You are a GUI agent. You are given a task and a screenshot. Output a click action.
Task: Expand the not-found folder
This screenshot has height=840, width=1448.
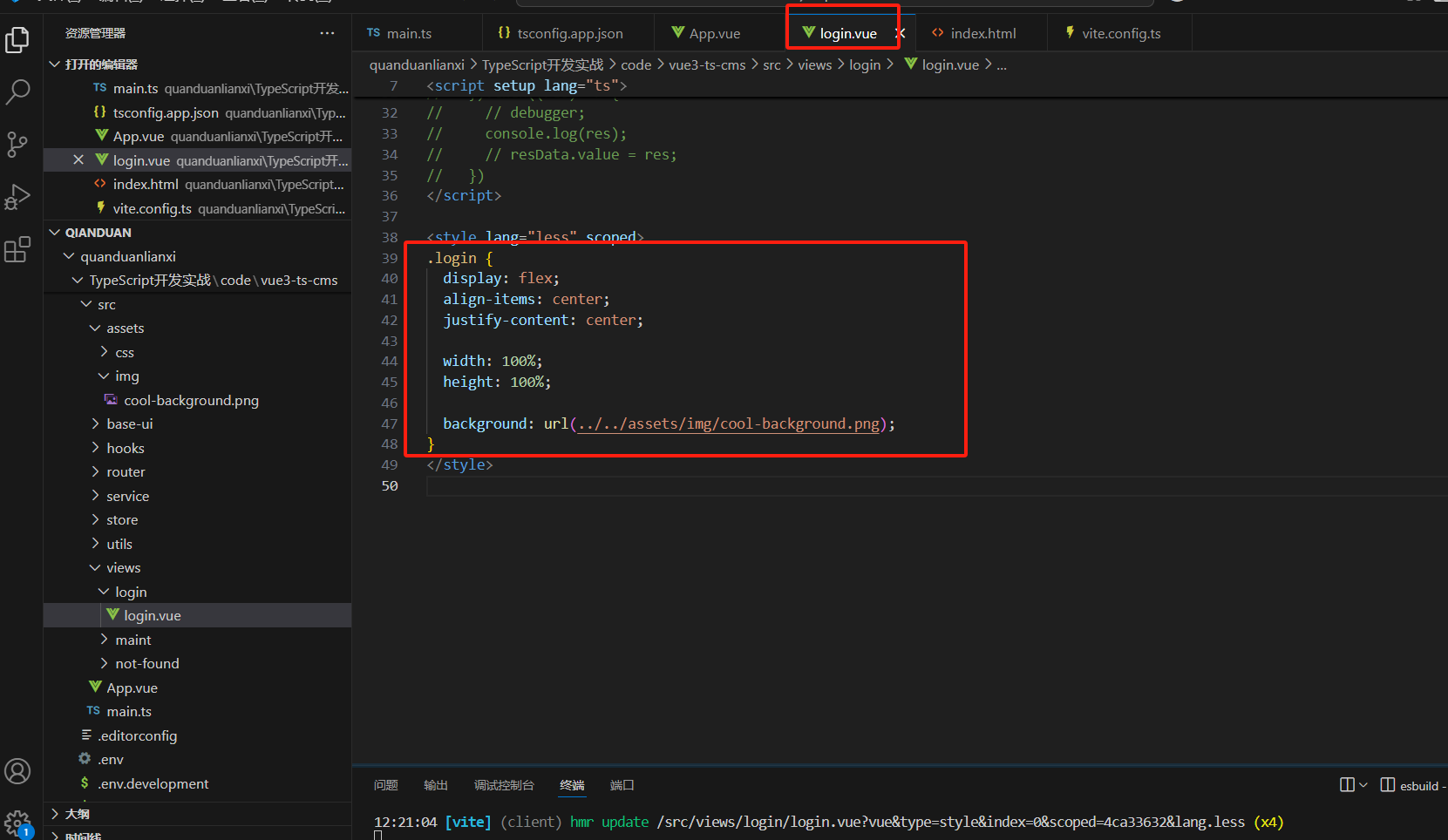tap(104, 663)
